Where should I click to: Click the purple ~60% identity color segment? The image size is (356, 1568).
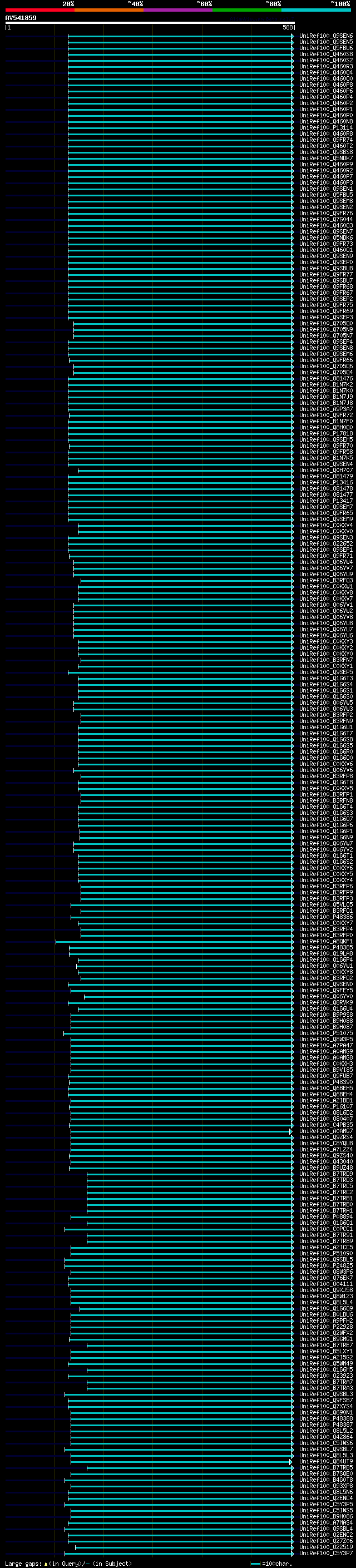[177, 10]
